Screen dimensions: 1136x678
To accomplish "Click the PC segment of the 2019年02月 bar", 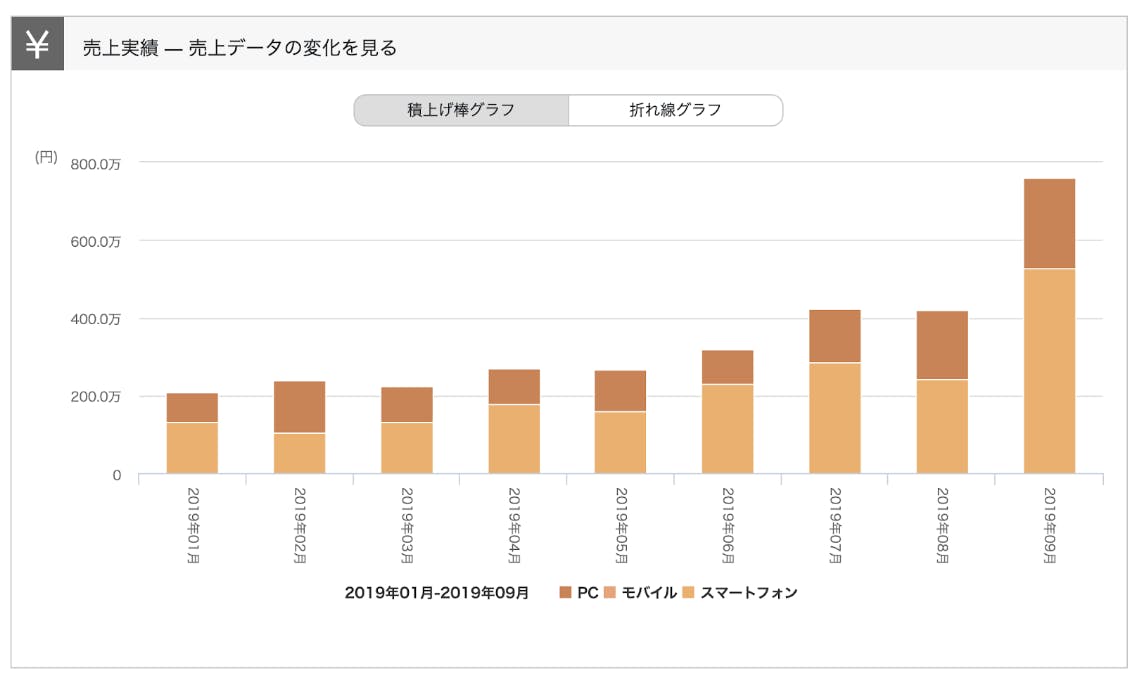I will pos(299,407).
